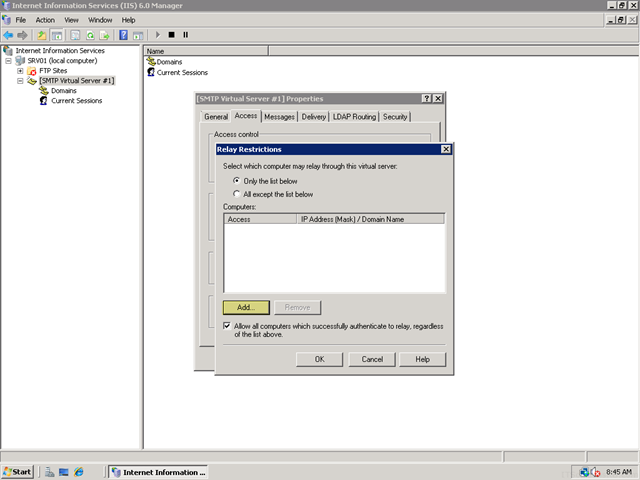Click Internet Information taskbar button
The image size is (640, 480).
[158, 472]
